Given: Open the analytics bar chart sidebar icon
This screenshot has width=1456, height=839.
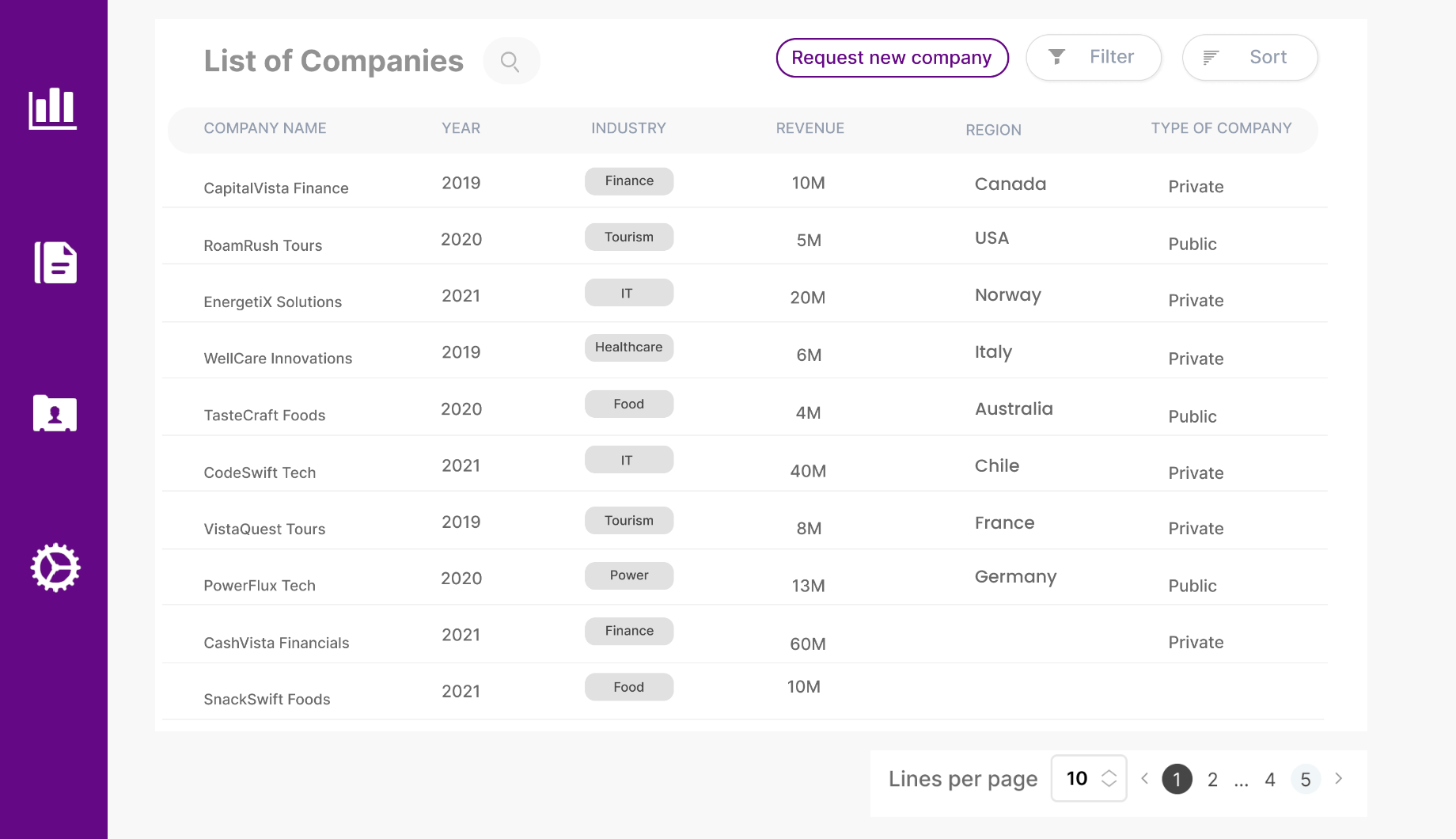Looking at the screenshot, I should click(x=53, y=108).
